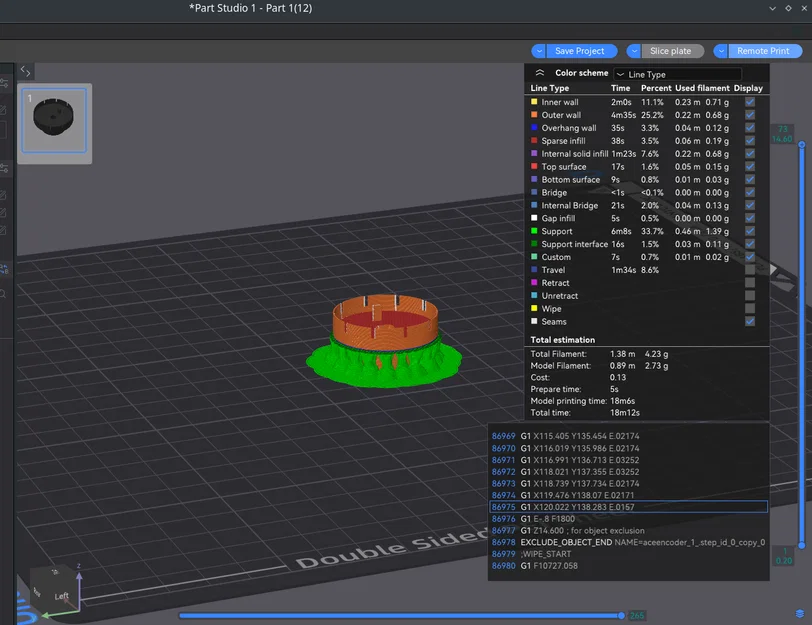Click the Total Filament value 1.38 m
This screenshot has width=812, height=625.
click(x=622, y=354)
